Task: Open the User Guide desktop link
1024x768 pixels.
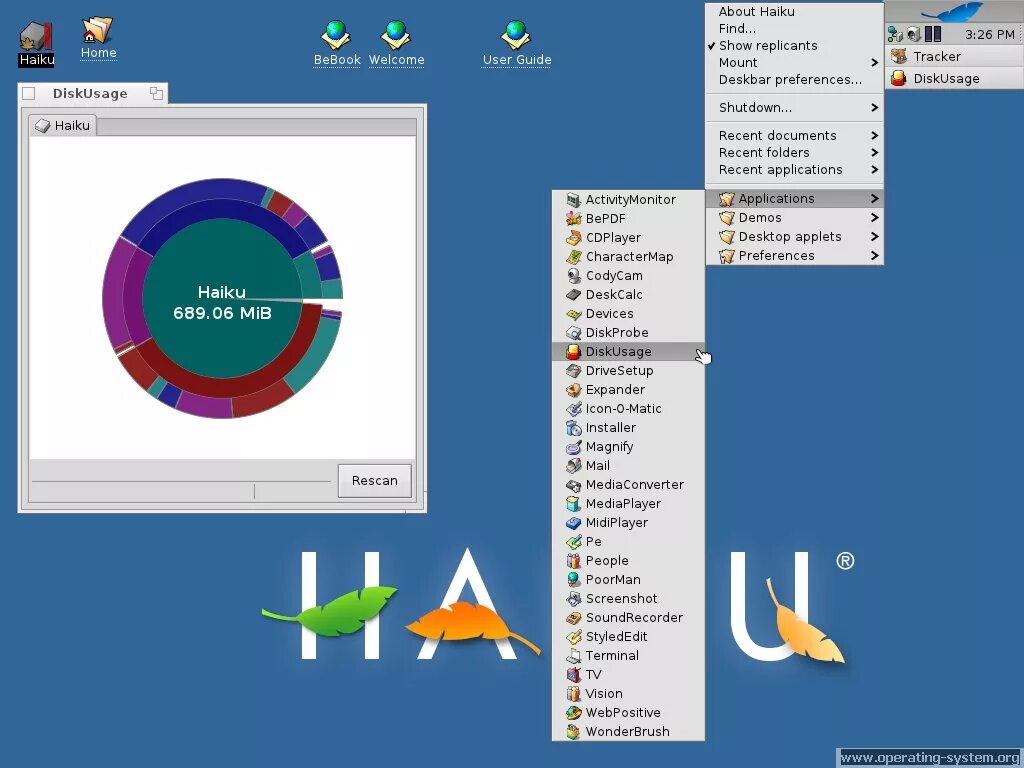Action: [517, 44]
